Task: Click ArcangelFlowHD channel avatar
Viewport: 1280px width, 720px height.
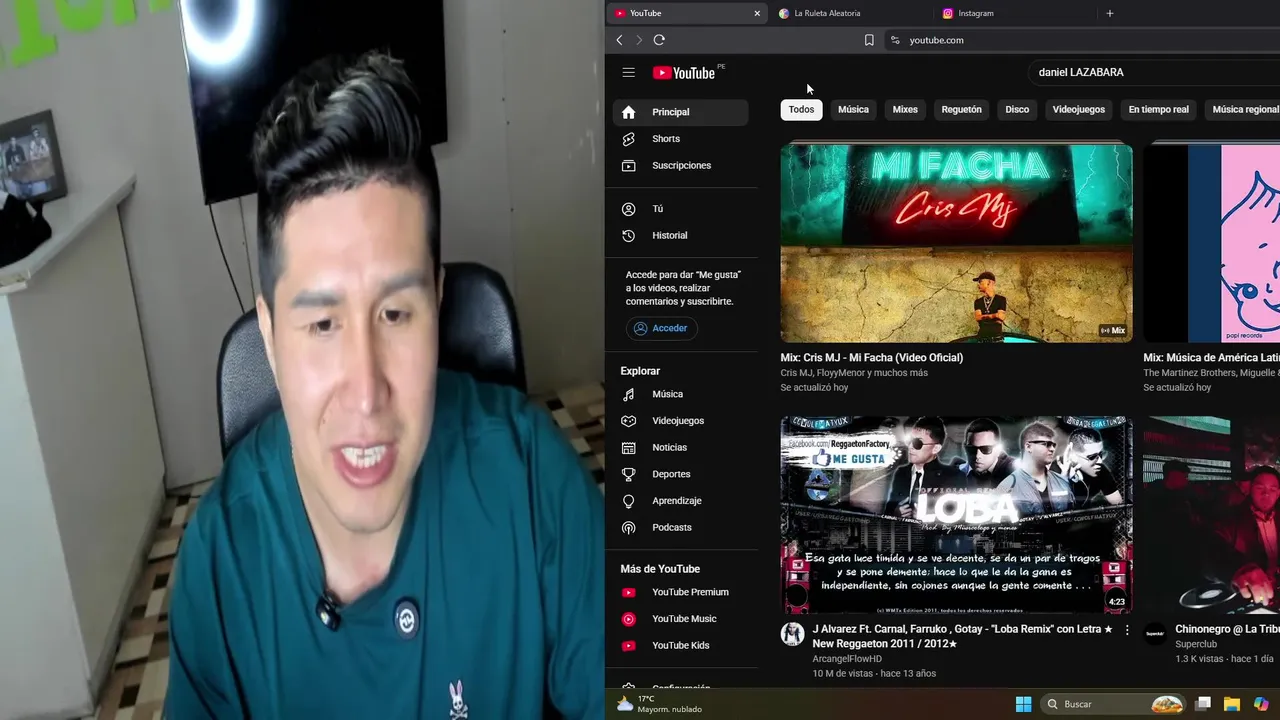Action: 792,633
